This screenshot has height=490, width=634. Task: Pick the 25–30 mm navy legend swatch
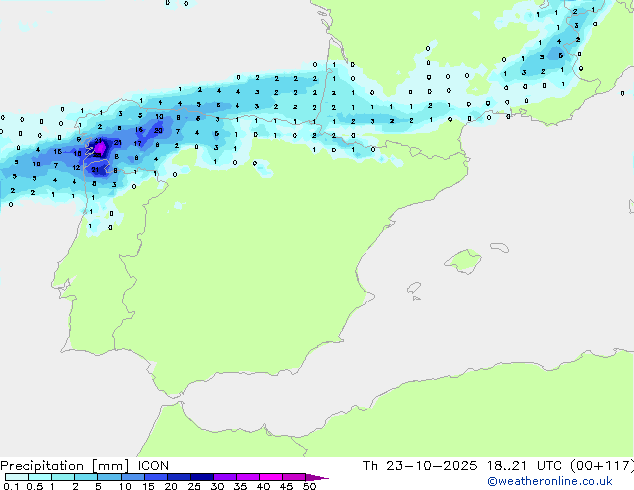202,477
